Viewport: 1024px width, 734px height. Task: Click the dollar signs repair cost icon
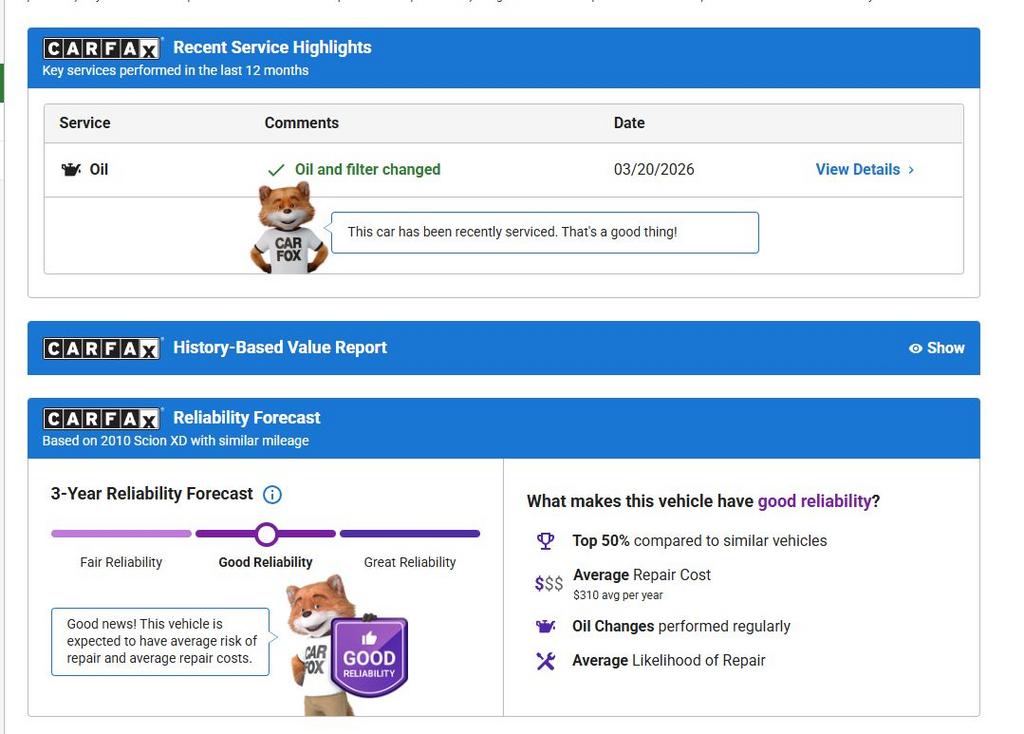[x=548, y=583]
